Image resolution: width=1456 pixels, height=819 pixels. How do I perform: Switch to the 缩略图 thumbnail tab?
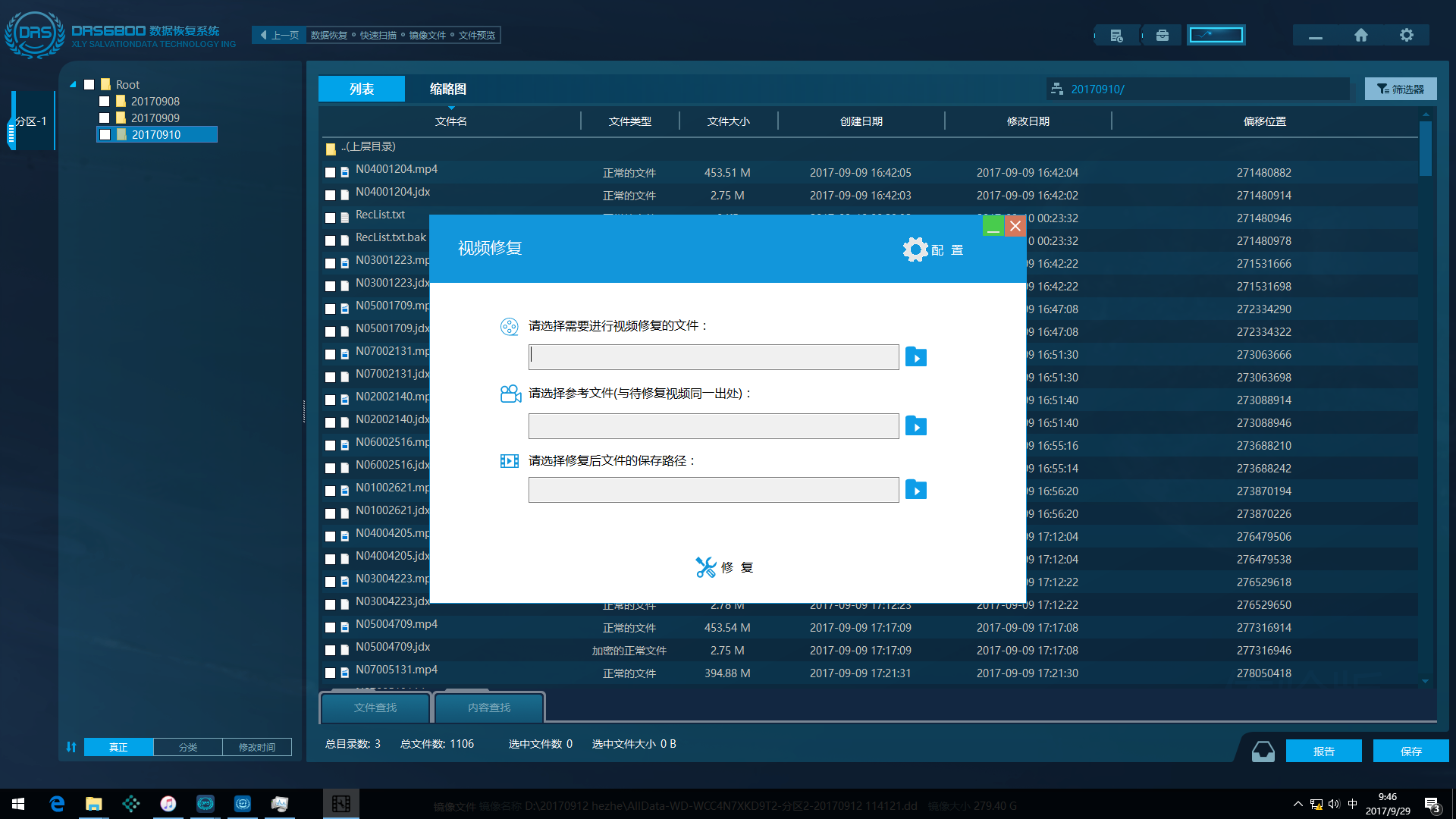click(x=447, y=89)
